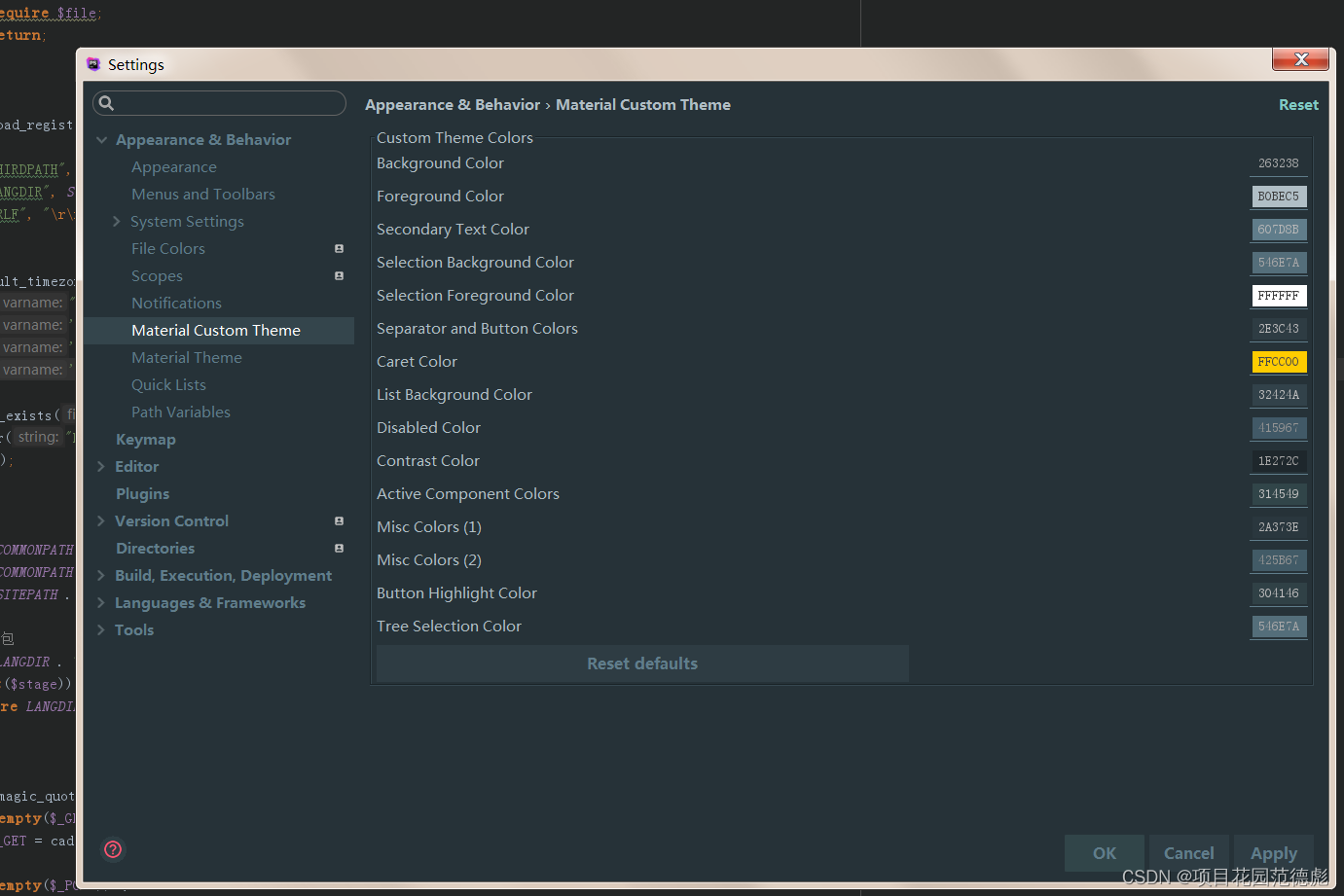Screen dimensions: 1344x896
Task: Pick Contrast Color swatch 1E272C
Action: coord(1279,461)
